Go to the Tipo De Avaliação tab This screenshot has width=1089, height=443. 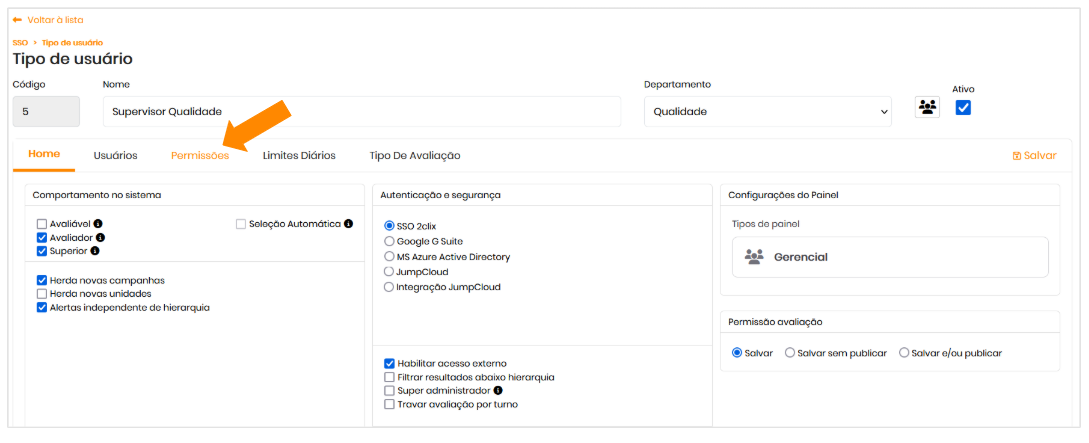[414, 156]
